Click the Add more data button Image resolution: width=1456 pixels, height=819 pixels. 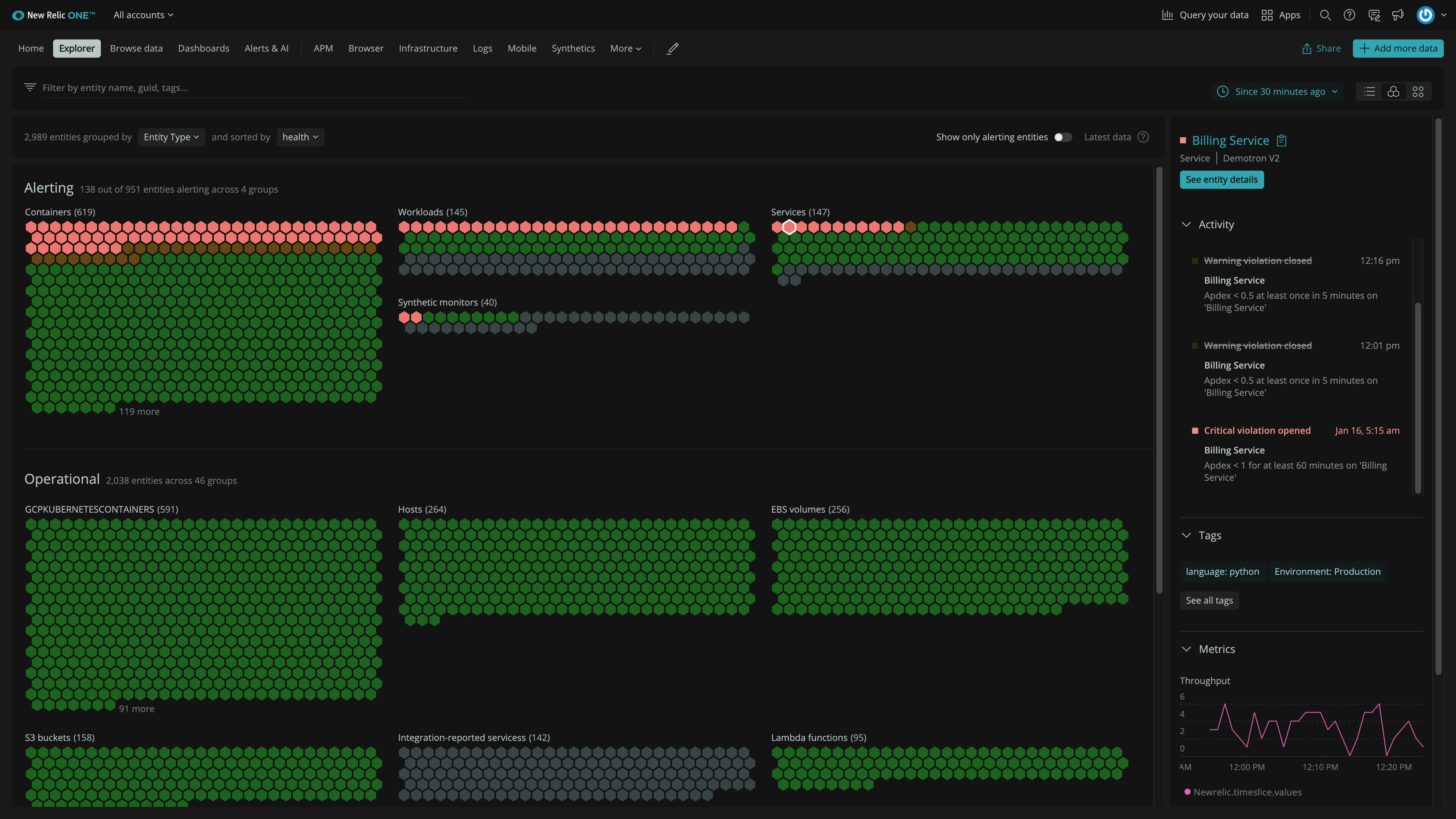pos(1398,49)
